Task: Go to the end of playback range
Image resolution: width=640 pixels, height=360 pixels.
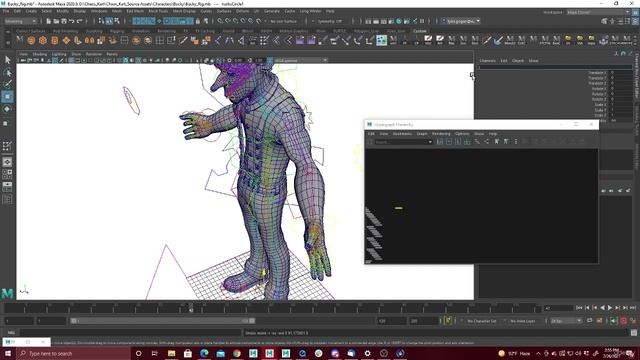Action: (633, 308)
